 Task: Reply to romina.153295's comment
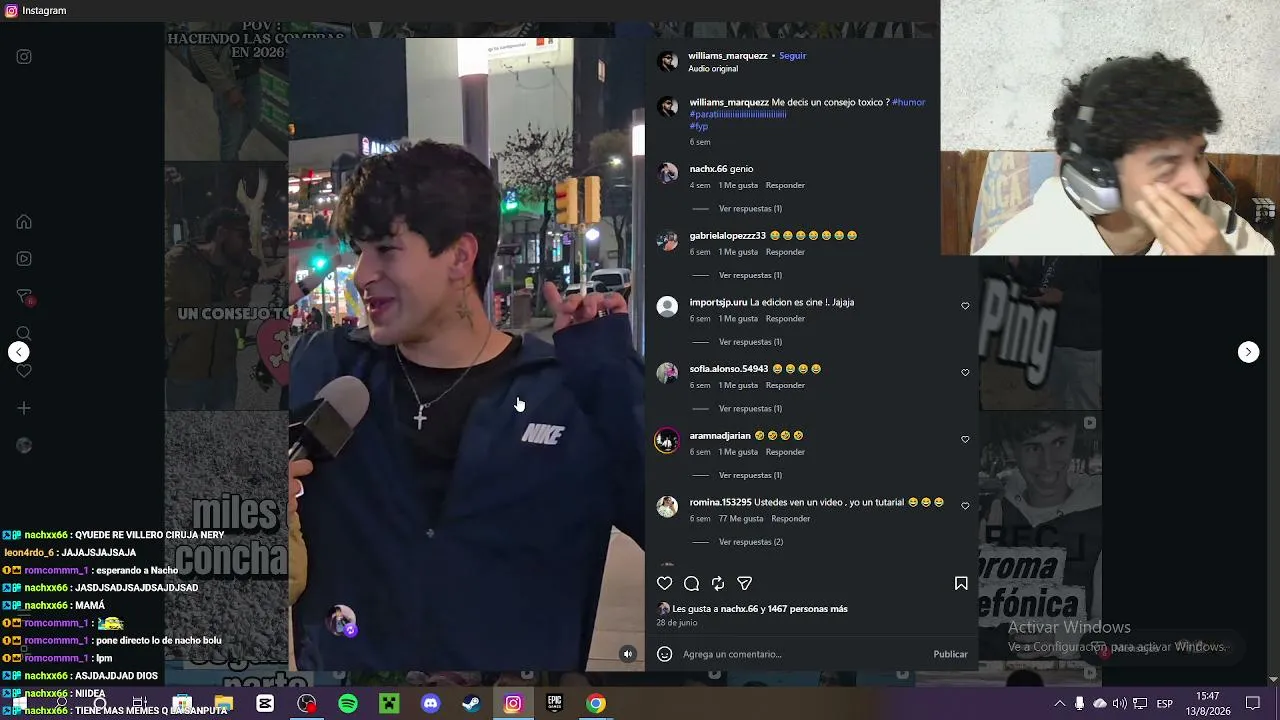tap(791, 519)
